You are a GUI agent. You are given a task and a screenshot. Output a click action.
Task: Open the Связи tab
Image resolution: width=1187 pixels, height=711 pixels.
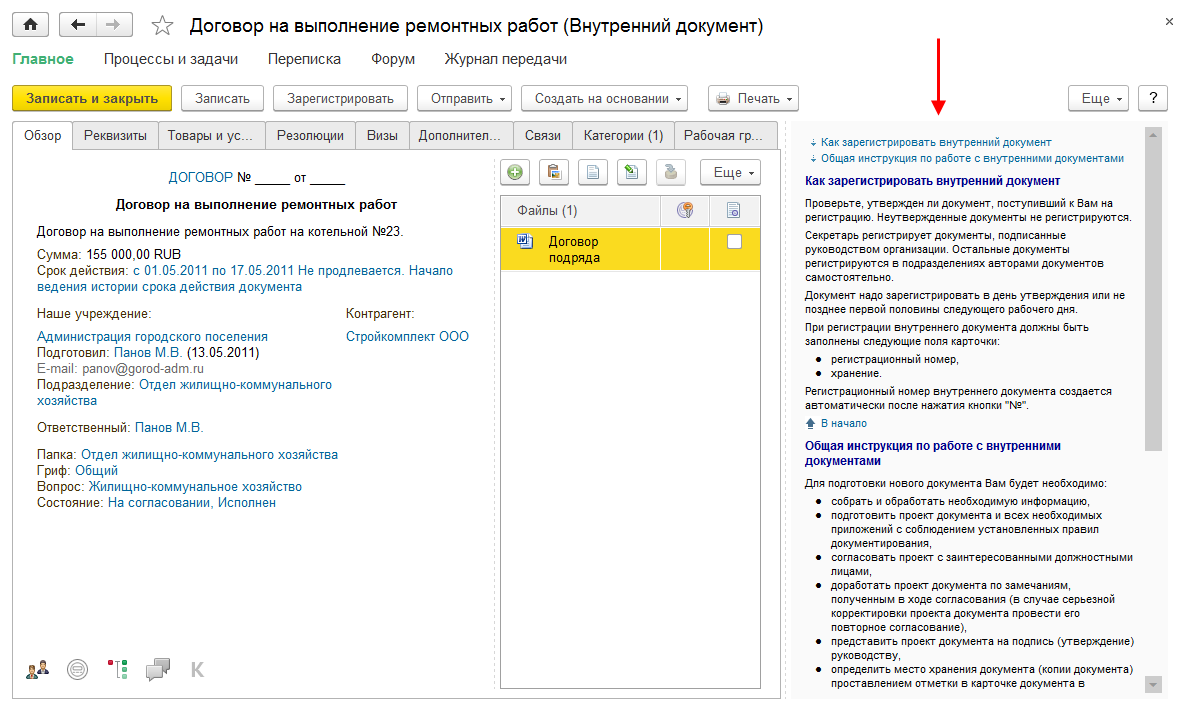(x=543, y=136)
